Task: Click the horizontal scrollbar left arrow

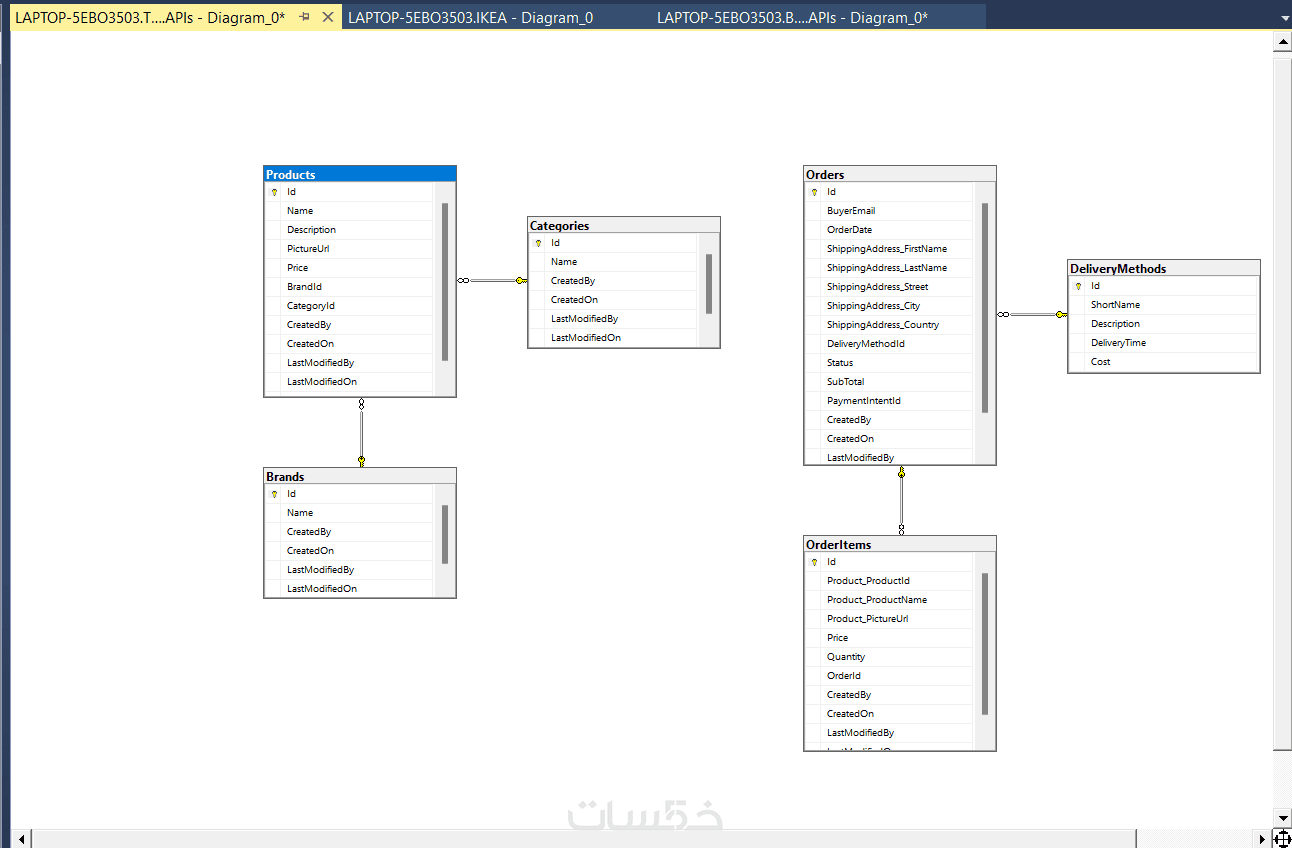Action: [x=23, y=838]
